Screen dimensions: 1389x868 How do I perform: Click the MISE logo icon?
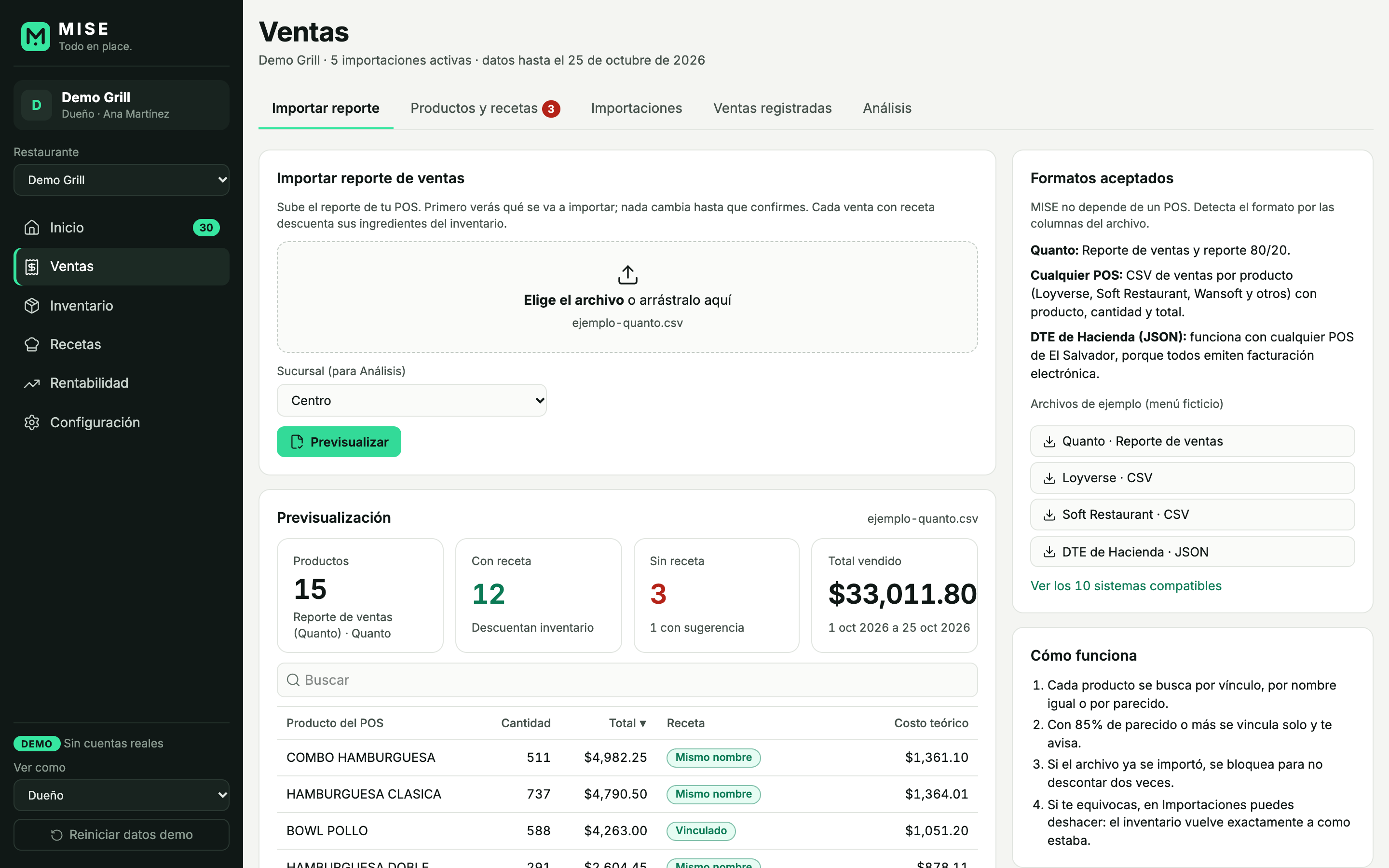point(36,37)
